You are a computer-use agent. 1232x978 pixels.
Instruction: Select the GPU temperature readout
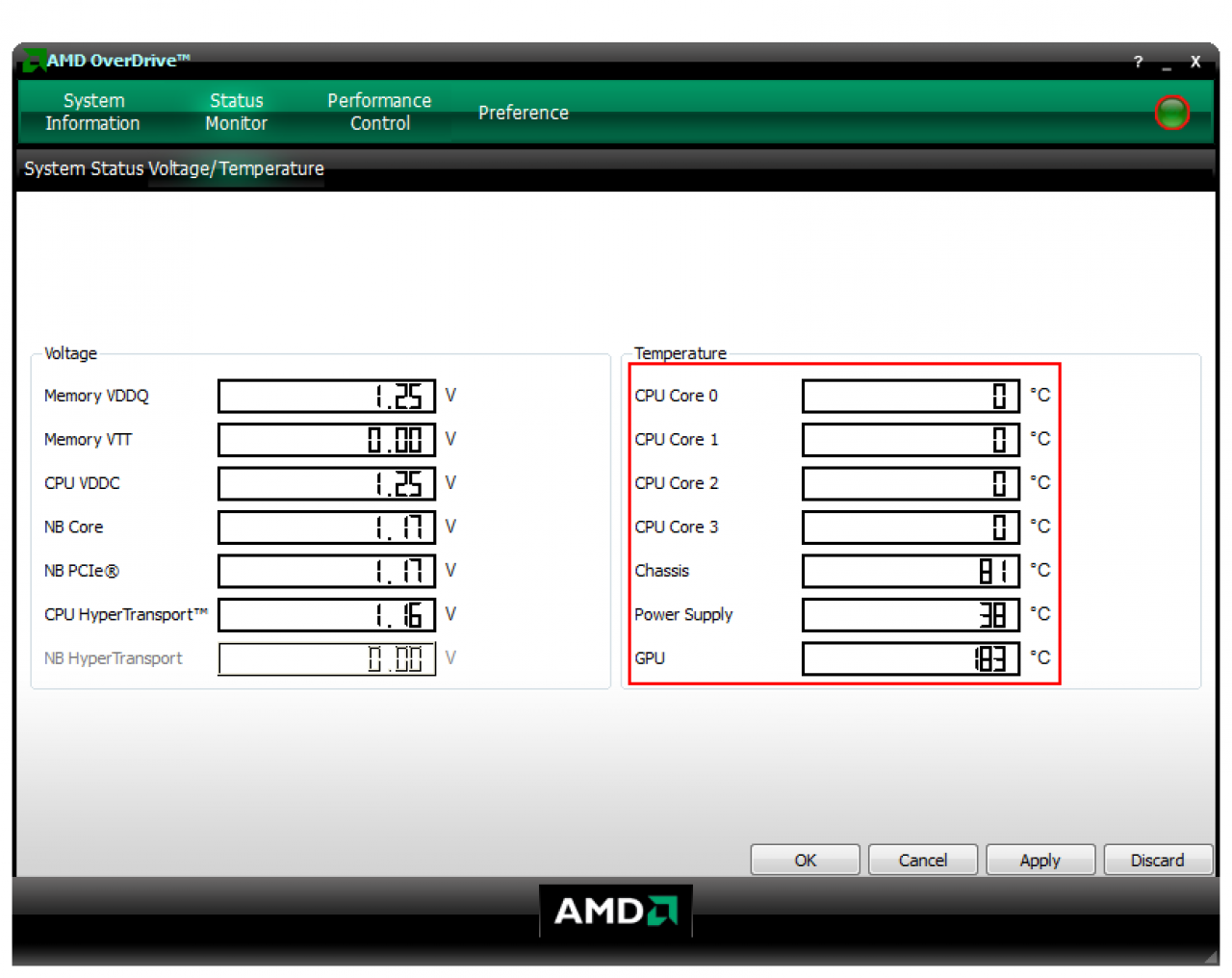[x=911, y=658]
